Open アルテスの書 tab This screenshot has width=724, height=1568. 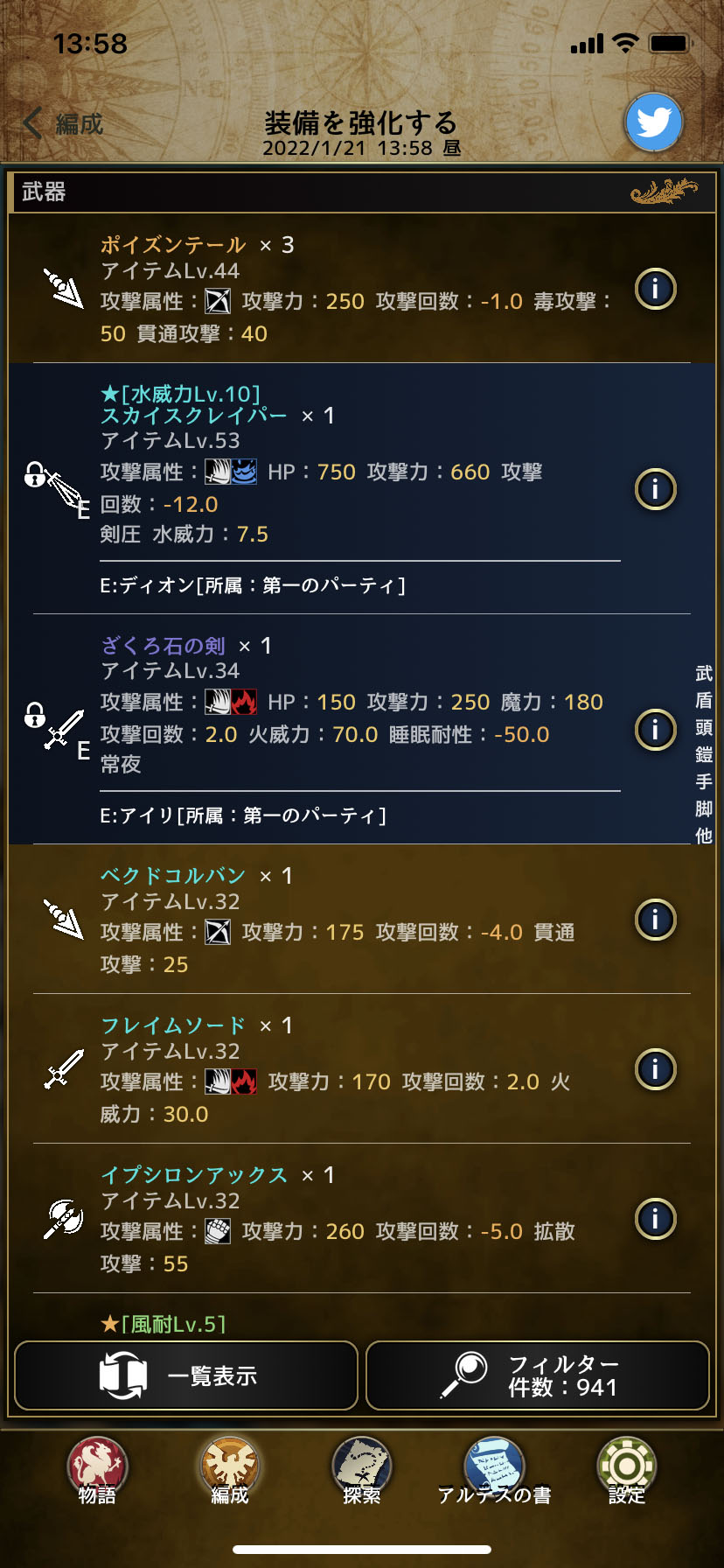point(494,1470)
